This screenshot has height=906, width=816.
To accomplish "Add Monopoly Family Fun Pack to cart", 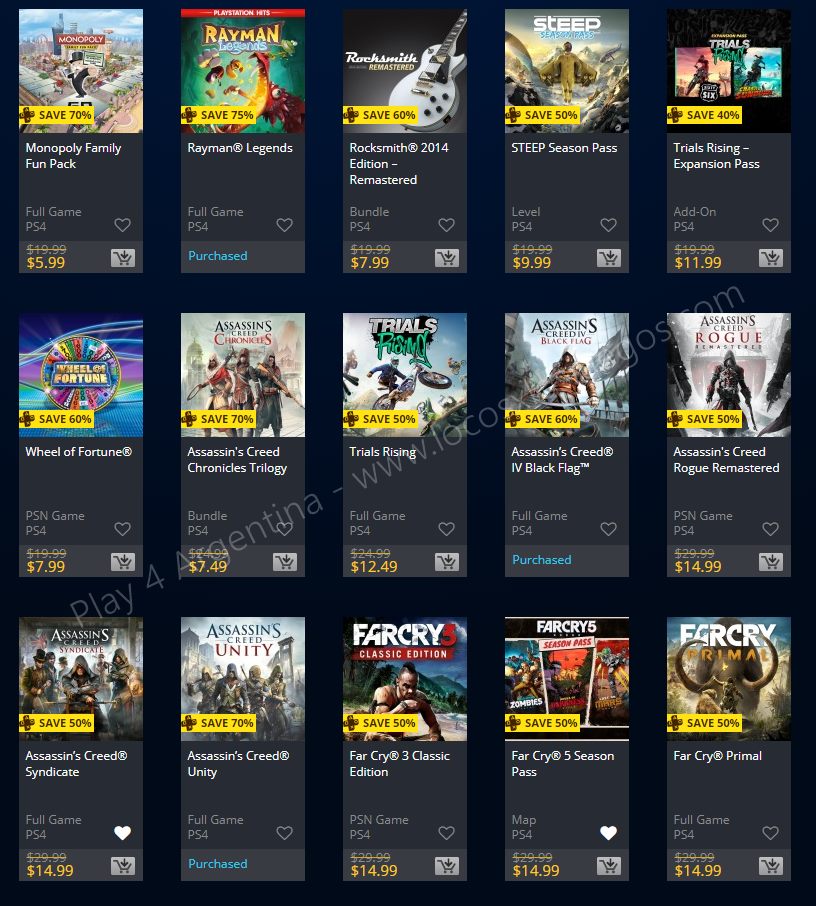I will click(123, 258).
